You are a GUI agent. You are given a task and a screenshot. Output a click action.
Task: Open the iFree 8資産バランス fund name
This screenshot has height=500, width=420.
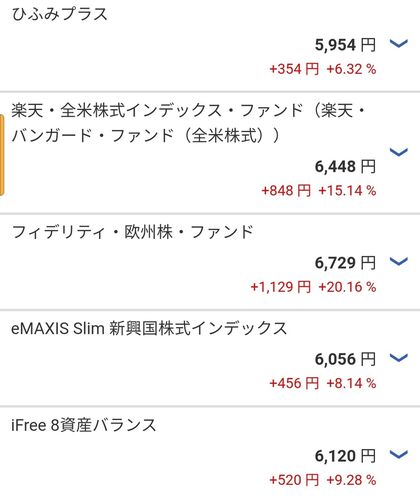[84, 425]
